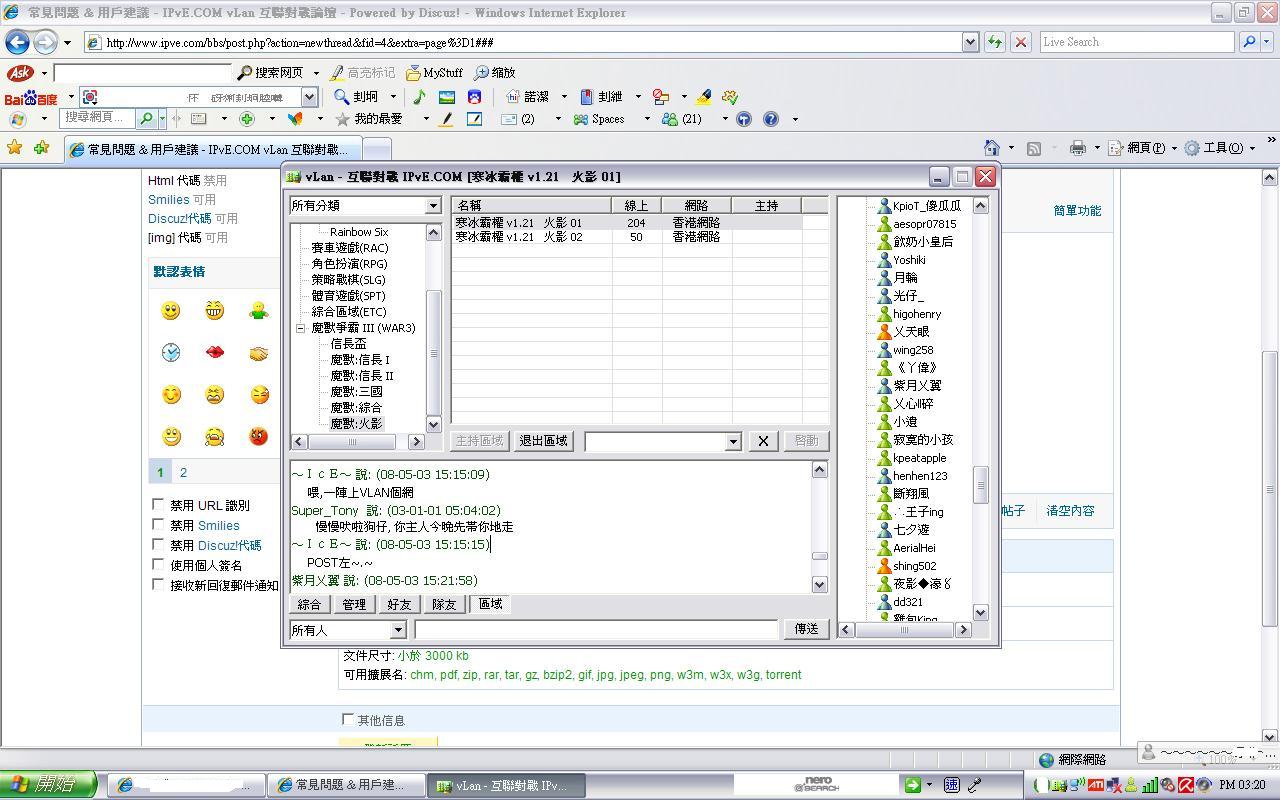
Task: Click the 退出區域 button
Action: [x=543, y=441]
